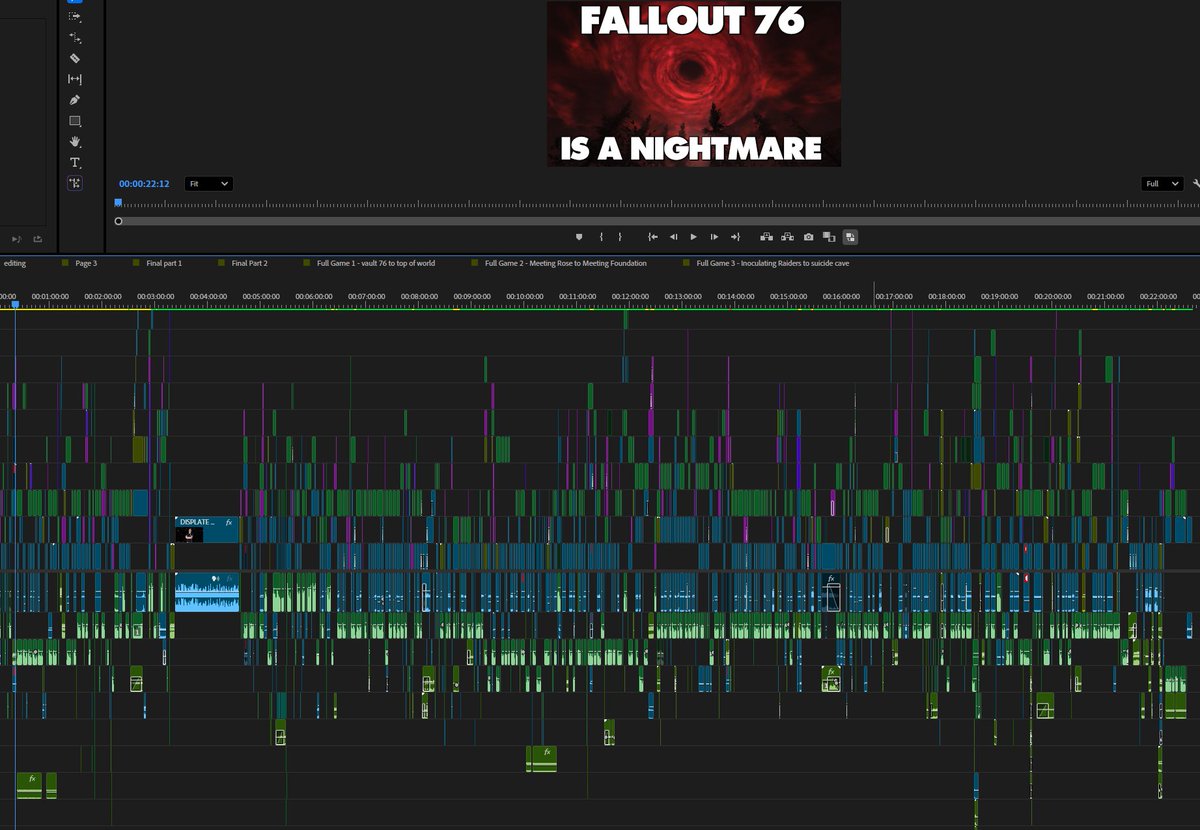Open Full Game 1 - vault 76 tab
Viewport: 1200px width, 830px height.
pos(376,263)
